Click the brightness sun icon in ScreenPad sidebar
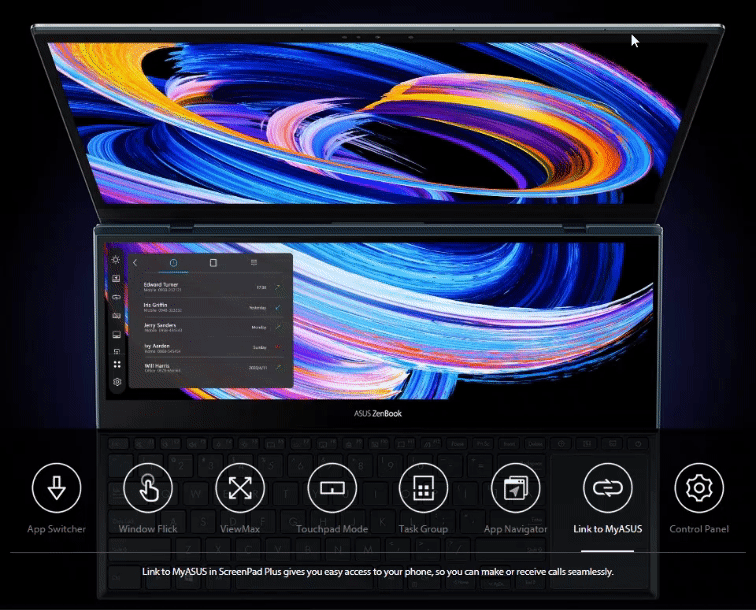This screenshot has width=756, height=610. (x=116, y=259)
